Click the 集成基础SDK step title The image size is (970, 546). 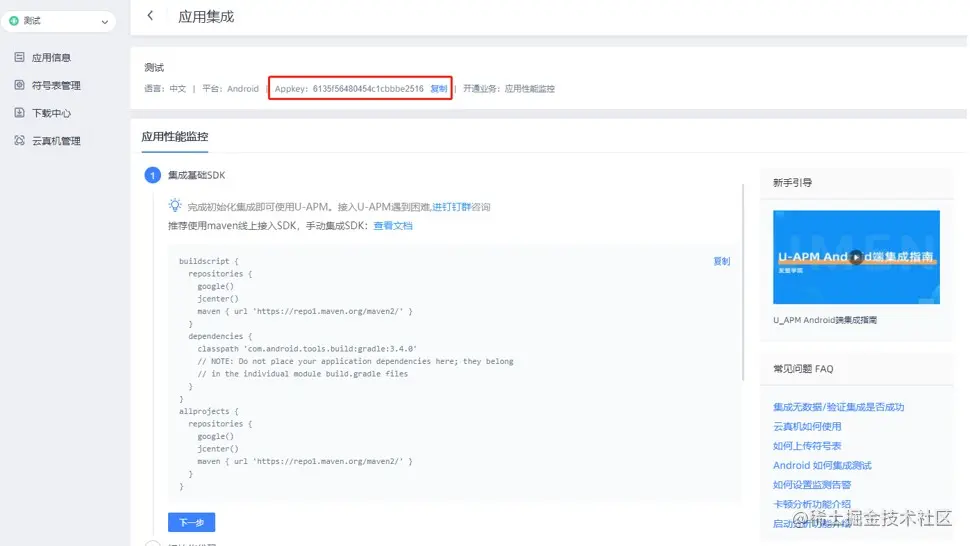pos(197,175)
